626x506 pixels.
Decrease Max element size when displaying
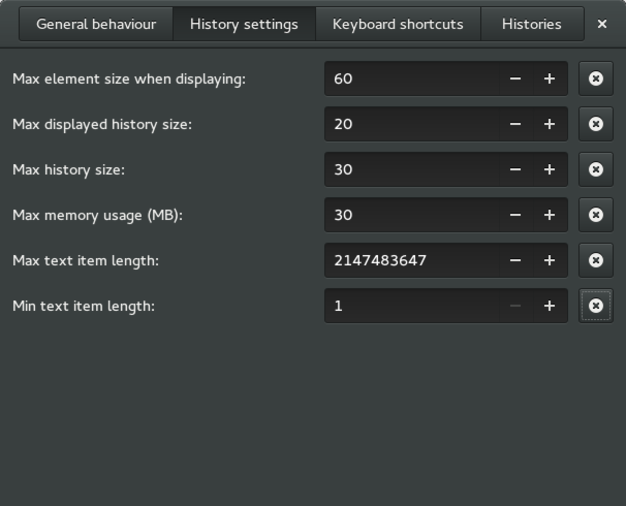(x=515, y=79)
